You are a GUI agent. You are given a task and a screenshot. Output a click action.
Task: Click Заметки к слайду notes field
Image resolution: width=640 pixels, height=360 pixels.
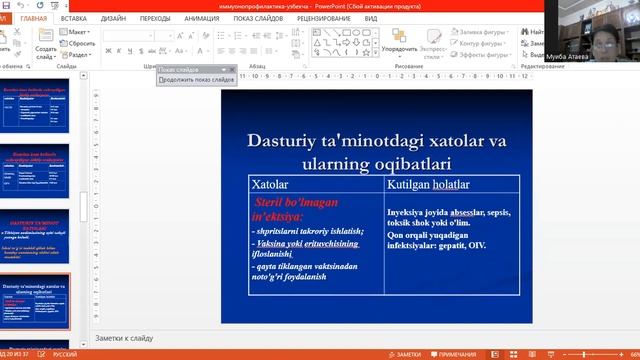pos(124,338)
